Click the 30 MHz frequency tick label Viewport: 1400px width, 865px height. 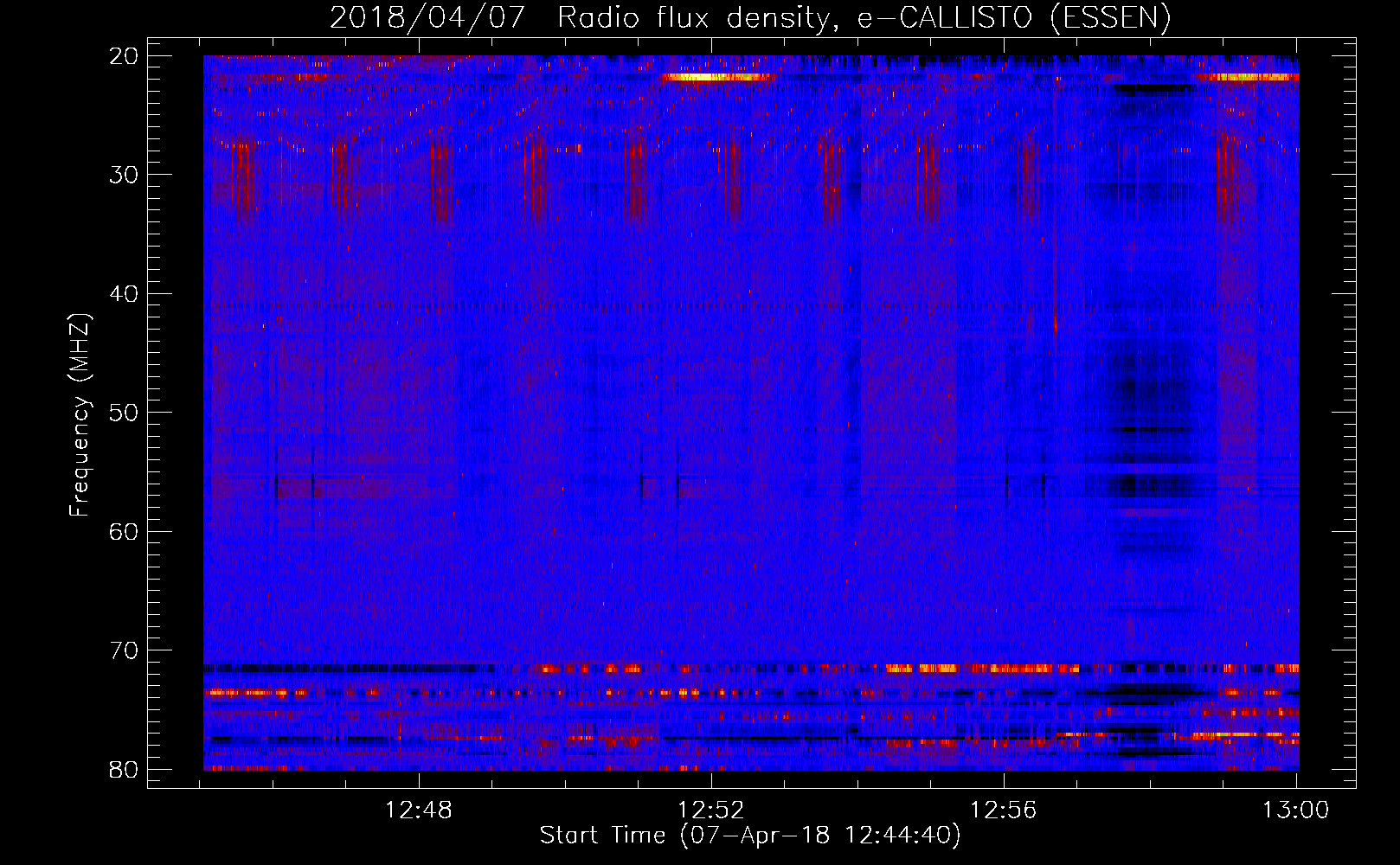point(125,175)
